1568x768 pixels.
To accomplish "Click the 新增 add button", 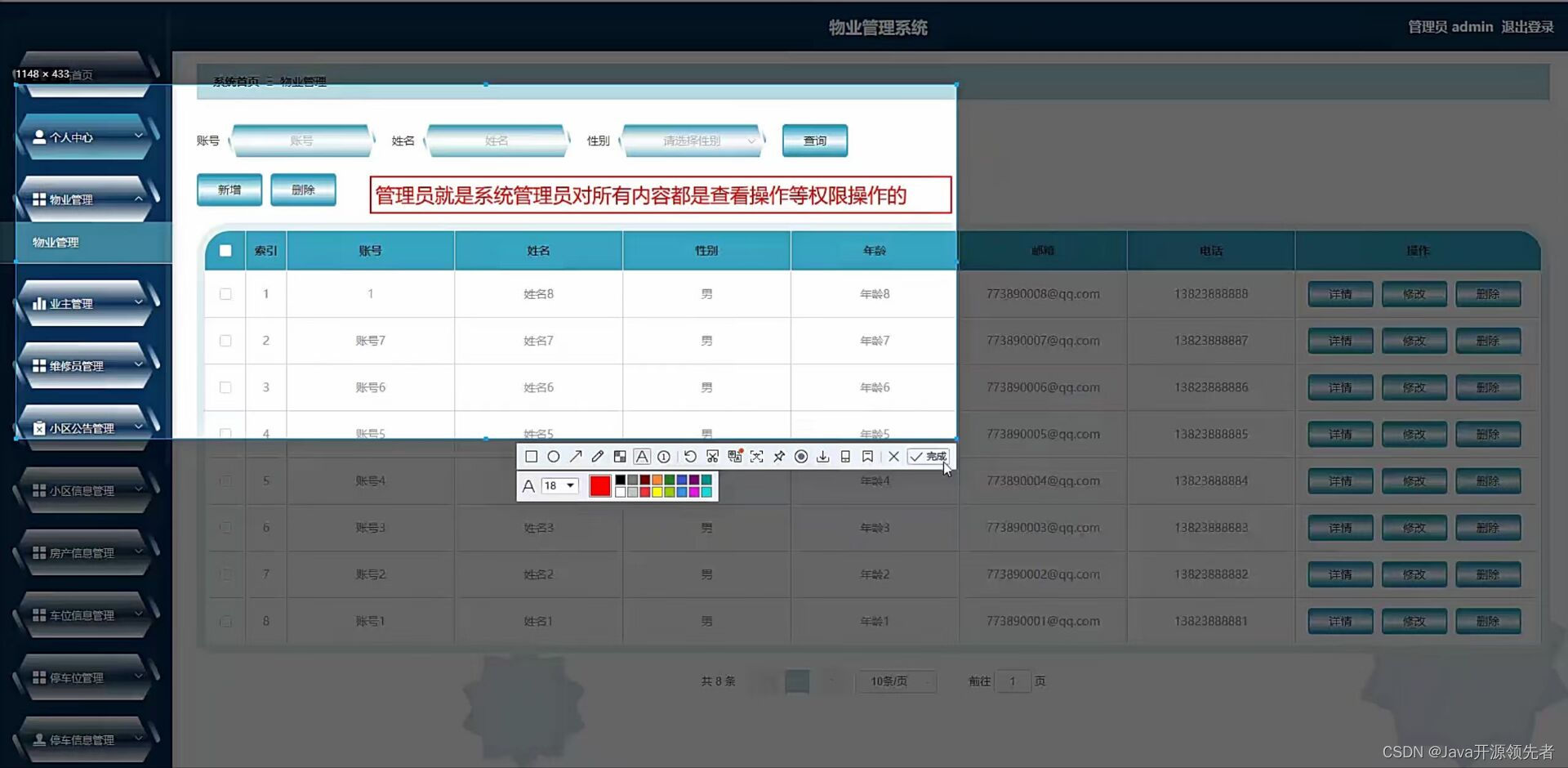I will pos(229,189).
